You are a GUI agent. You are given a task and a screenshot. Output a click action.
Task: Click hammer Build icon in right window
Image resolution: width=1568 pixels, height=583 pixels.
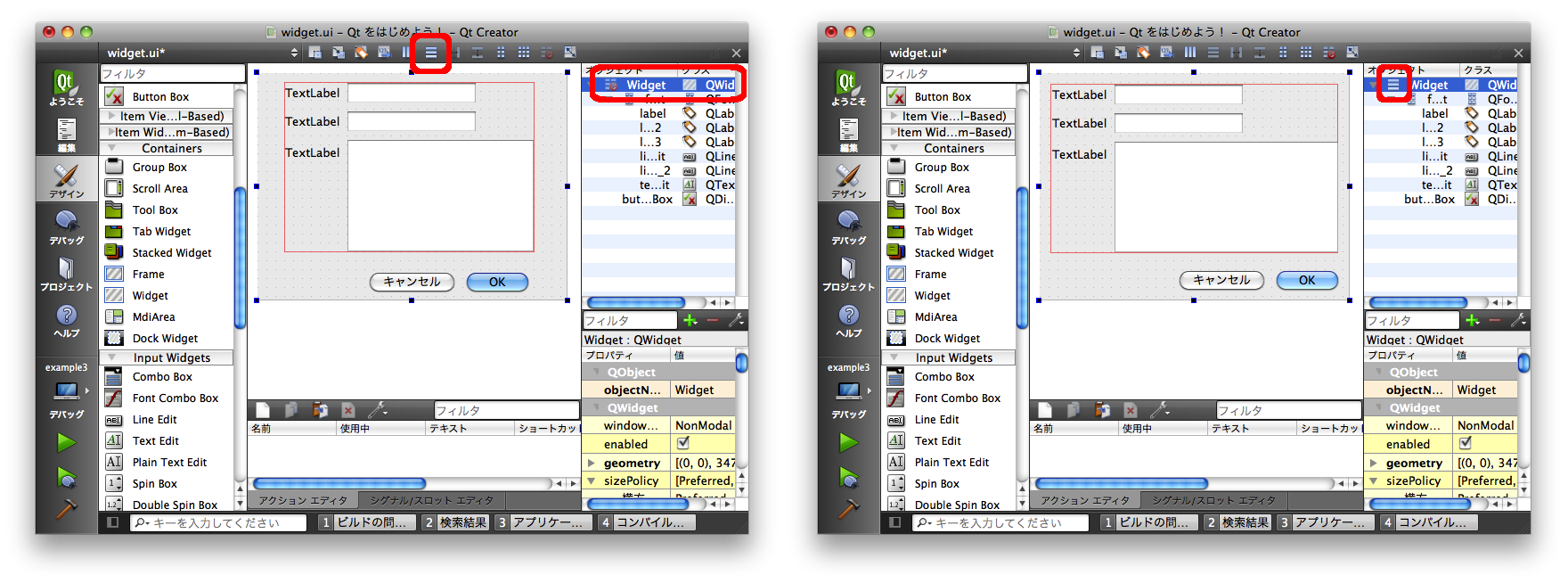[x=848, y=508]
